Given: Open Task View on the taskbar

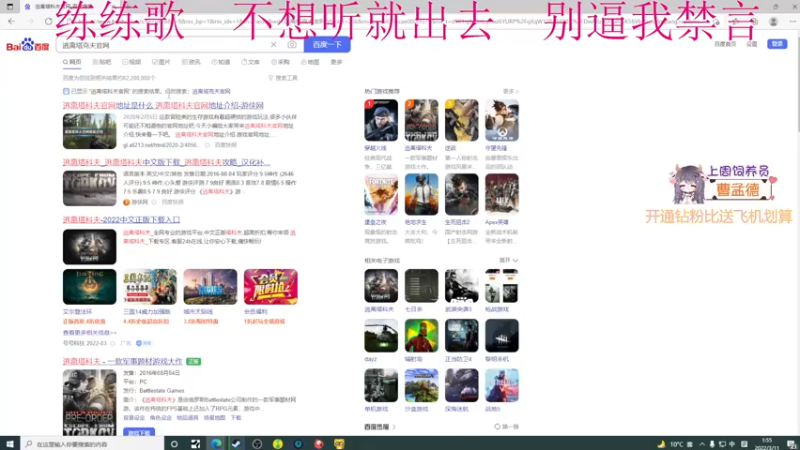Looking at the screenshot, I should click(195, 444).
